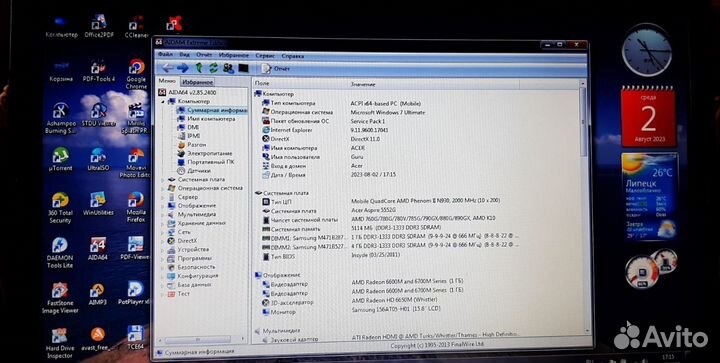The height and width of the screenshot is (363, 720).
Task: Click the Липецк weather gadget
Action: [x=649, y=197]
